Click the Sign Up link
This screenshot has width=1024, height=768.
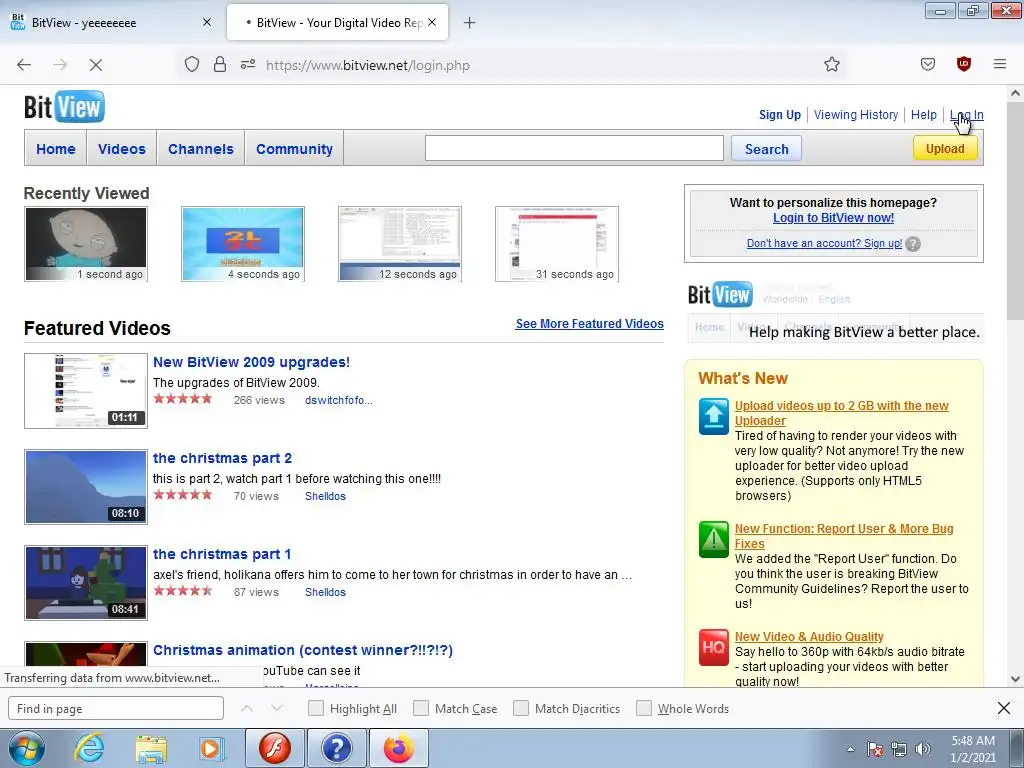(780, 115)
